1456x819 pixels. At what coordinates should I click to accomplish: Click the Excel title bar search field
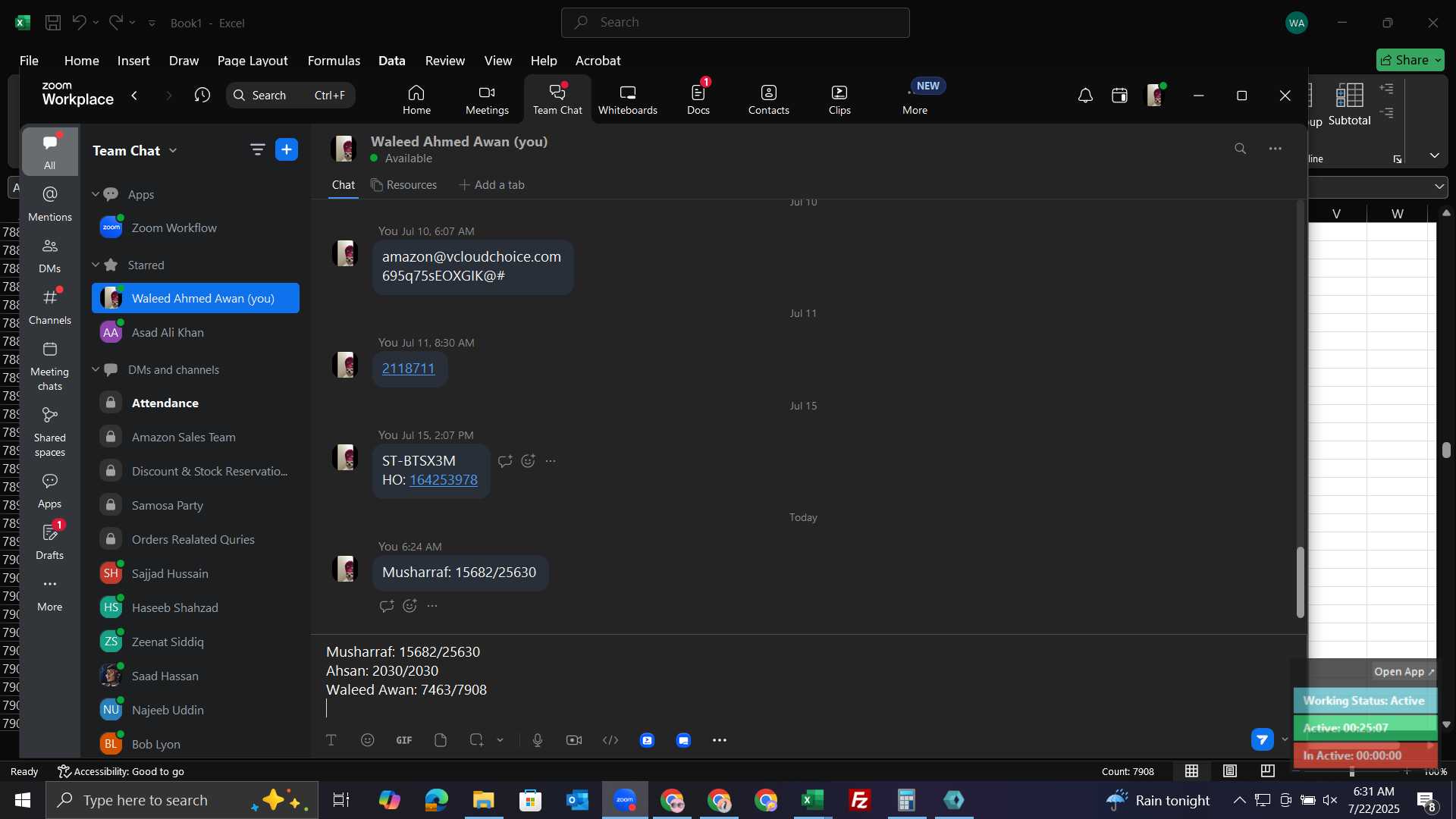point(735,23)
